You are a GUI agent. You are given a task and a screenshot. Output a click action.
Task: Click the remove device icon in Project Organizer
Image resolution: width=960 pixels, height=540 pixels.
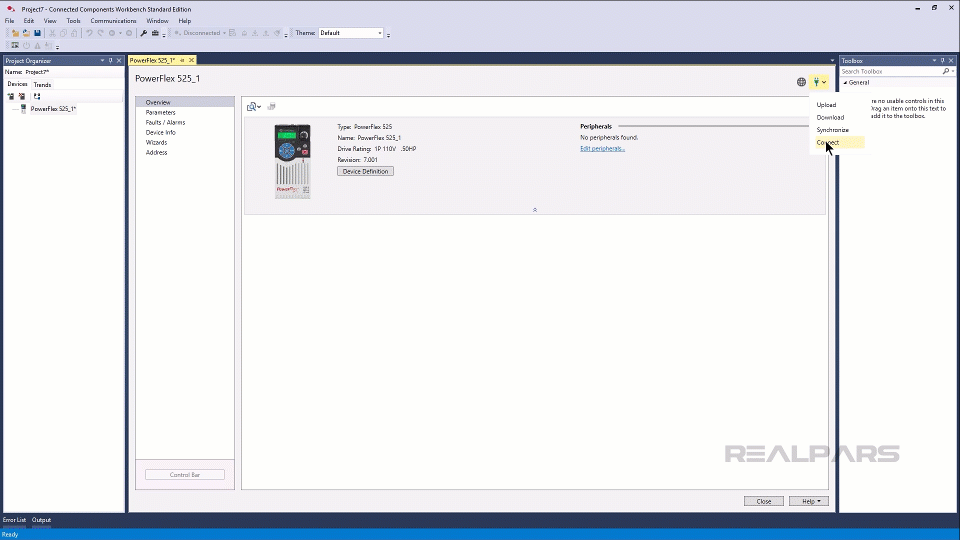(x=21, y=97)
